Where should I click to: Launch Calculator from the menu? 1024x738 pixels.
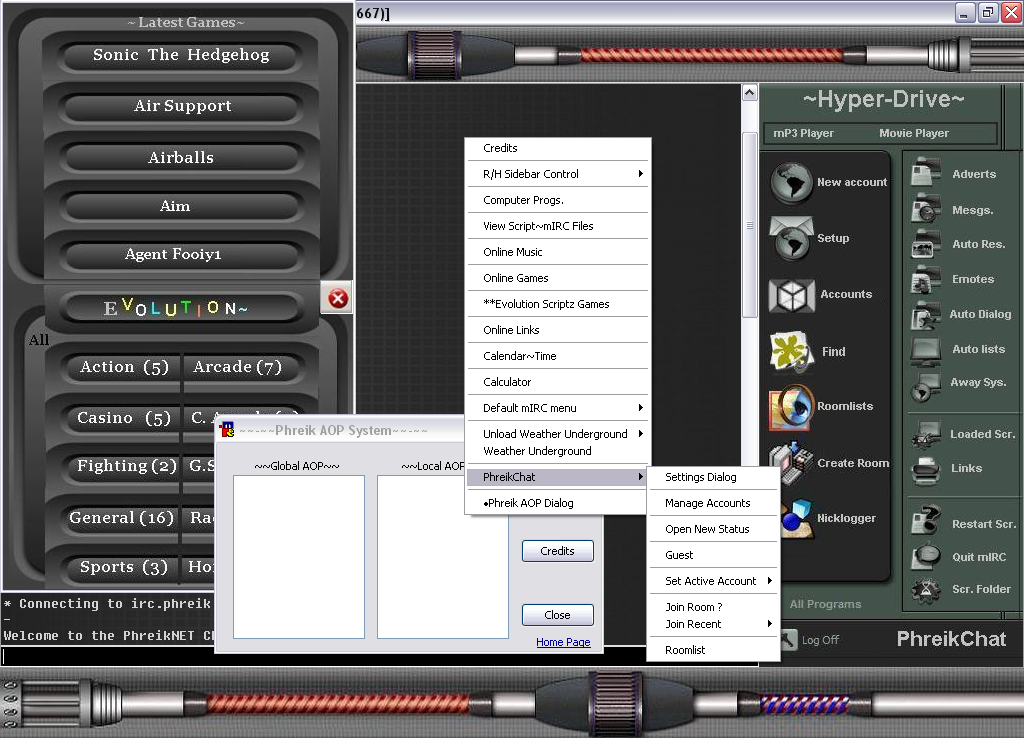(x=558, y=382)
